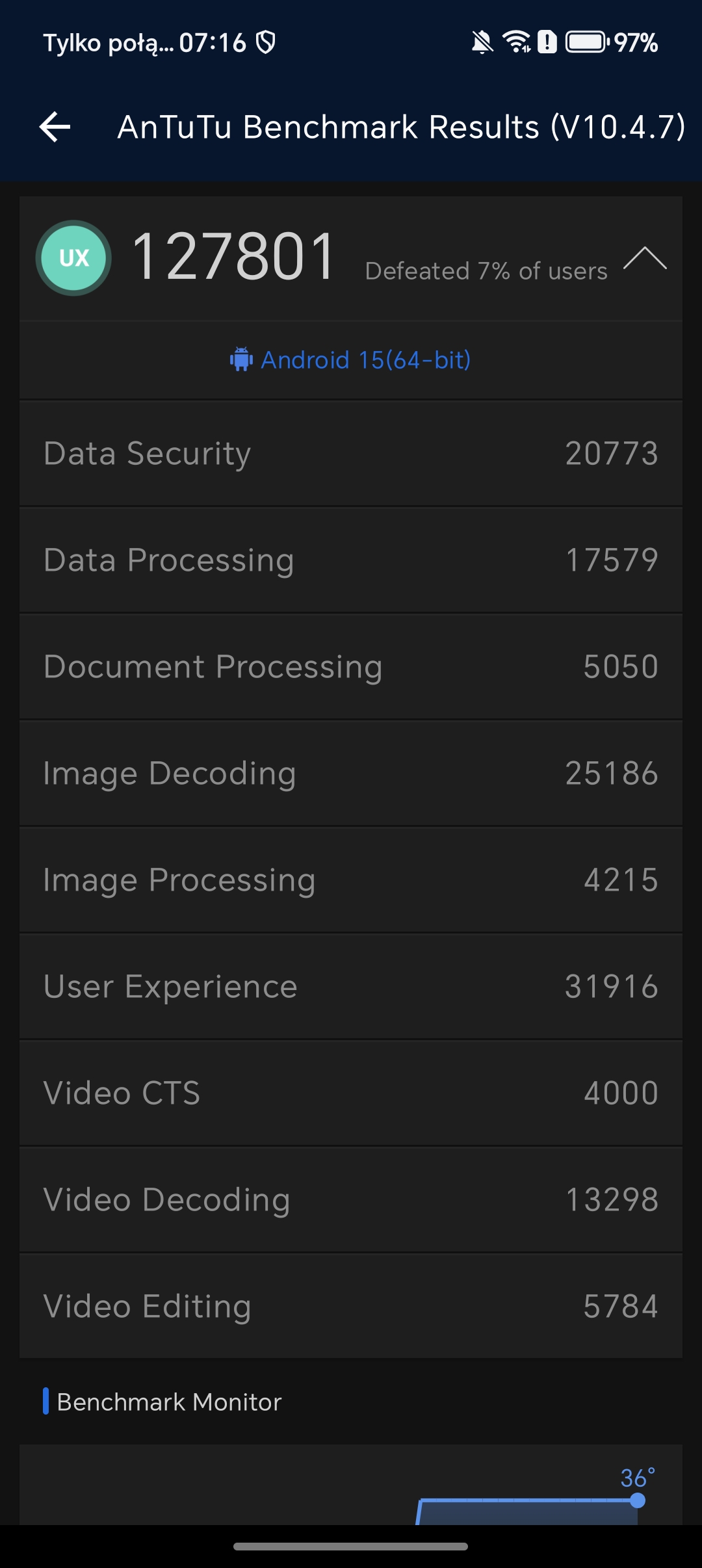The height and width of the screenshot is (1568, 702).
Task: Tap the Video Decoding result row
Action: (x=351, y=1200)
